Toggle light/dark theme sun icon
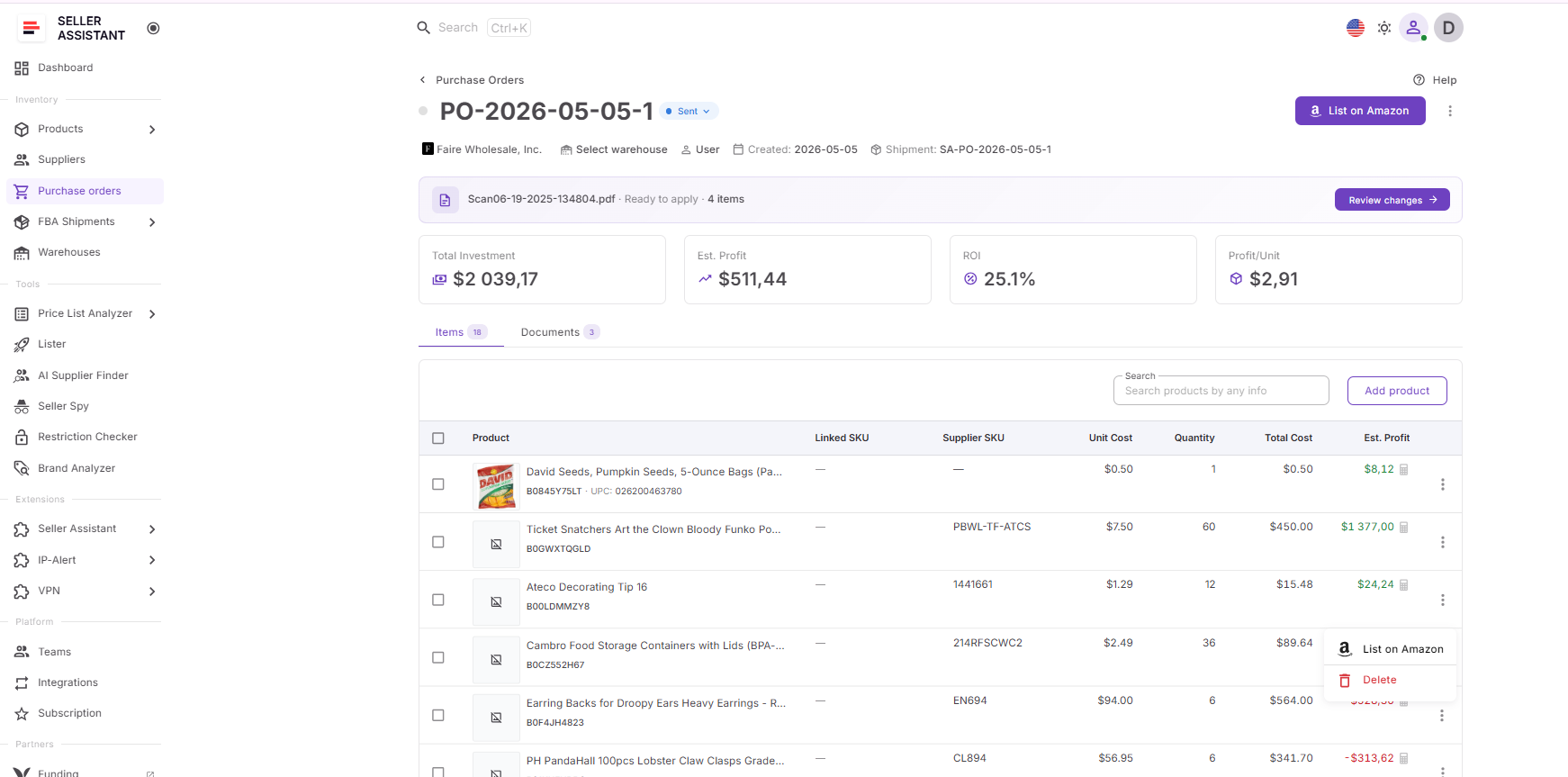Image resolution: width=1568 pixels, height=777 pixels. 1384,28
